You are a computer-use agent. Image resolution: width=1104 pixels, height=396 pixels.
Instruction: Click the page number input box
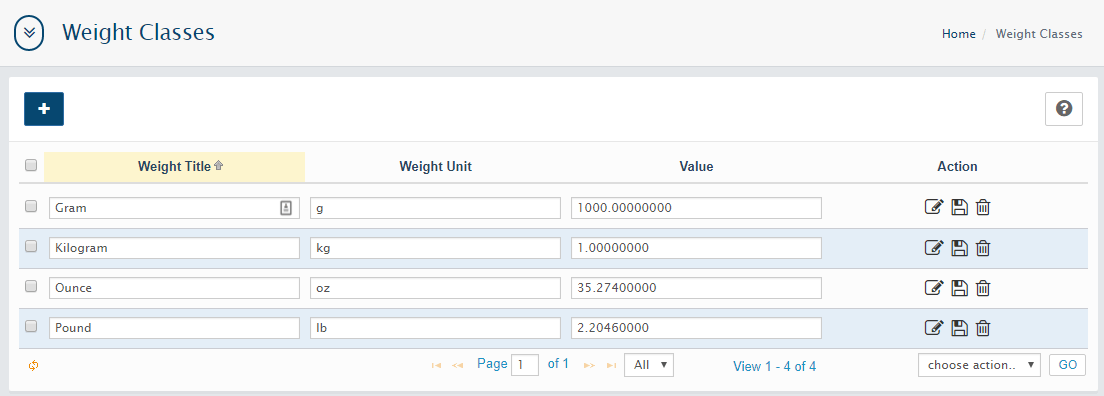pyautogui.click(x=525, y=365)
